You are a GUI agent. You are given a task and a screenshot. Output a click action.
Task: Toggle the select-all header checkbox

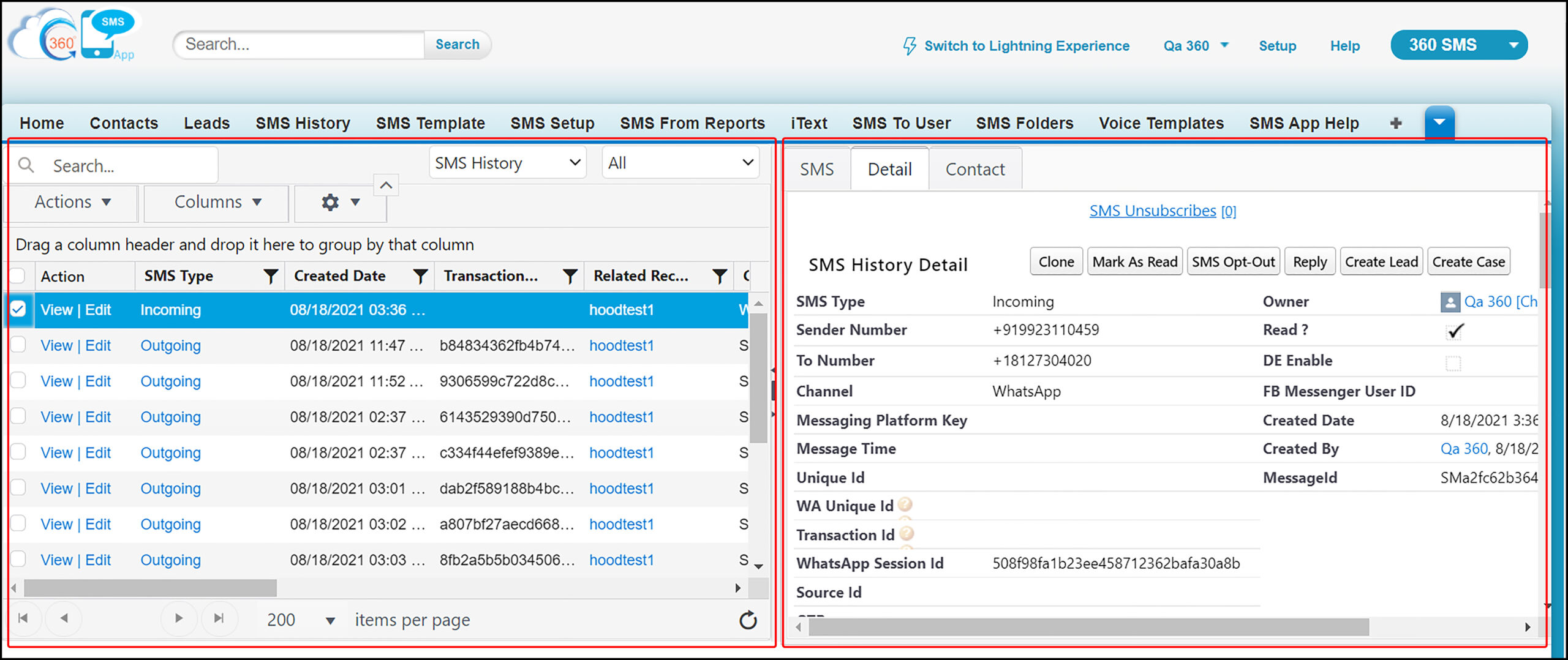coord(18,276)
